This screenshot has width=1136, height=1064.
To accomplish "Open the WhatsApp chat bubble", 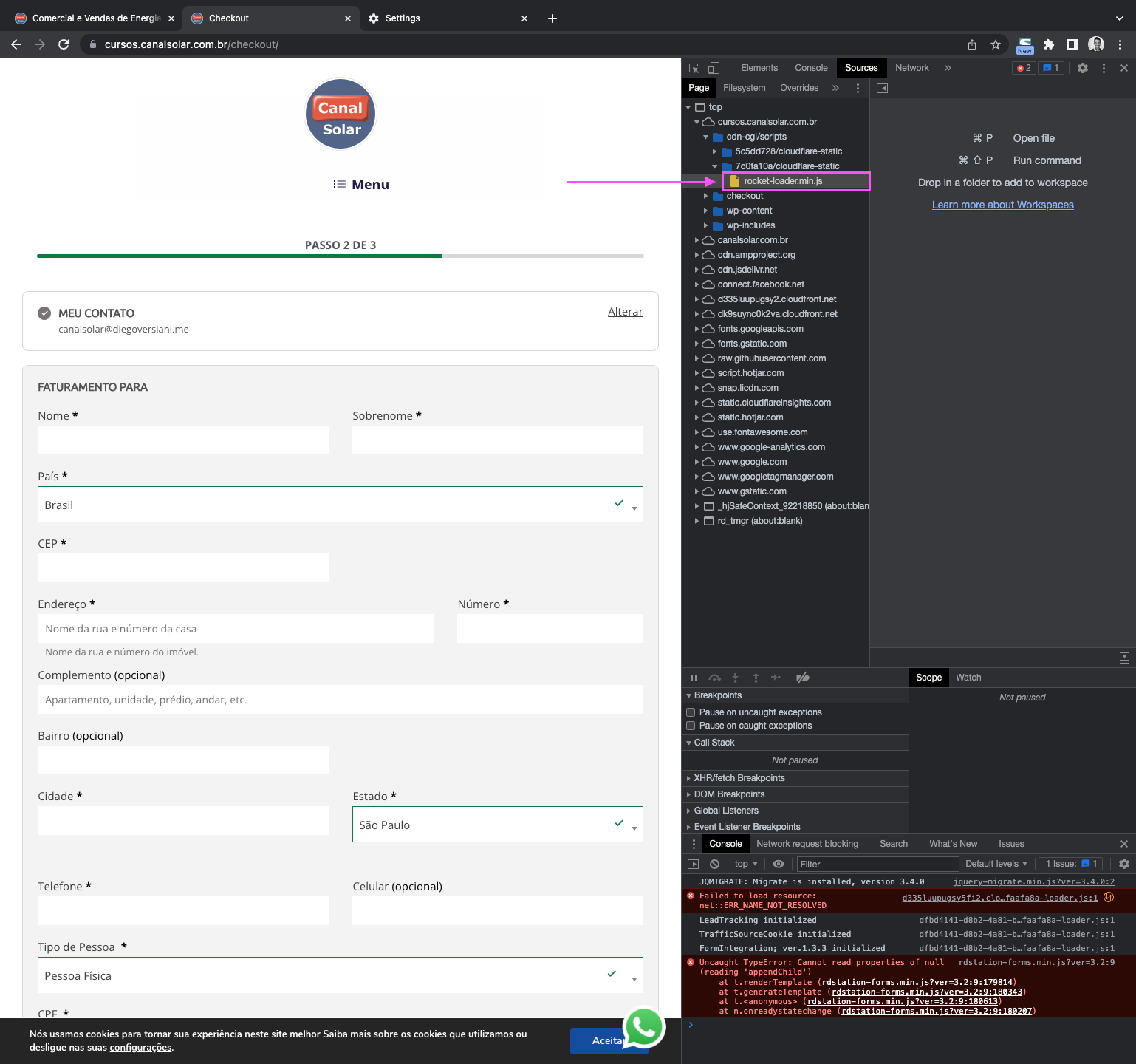I will coord(644,1027).
